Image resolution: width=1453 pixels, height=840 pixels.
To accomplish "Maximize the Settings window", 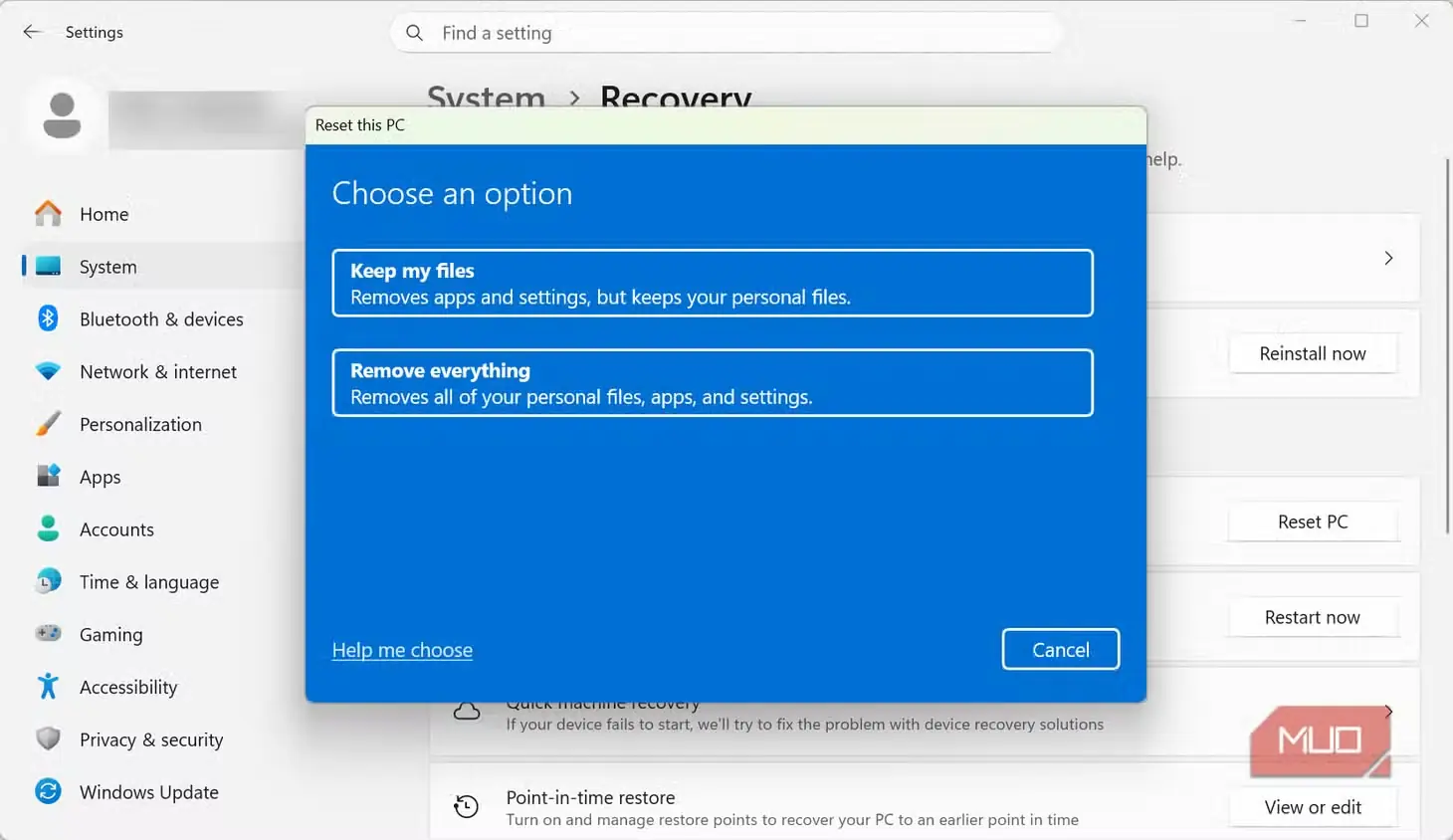I will click(1360, 21).
